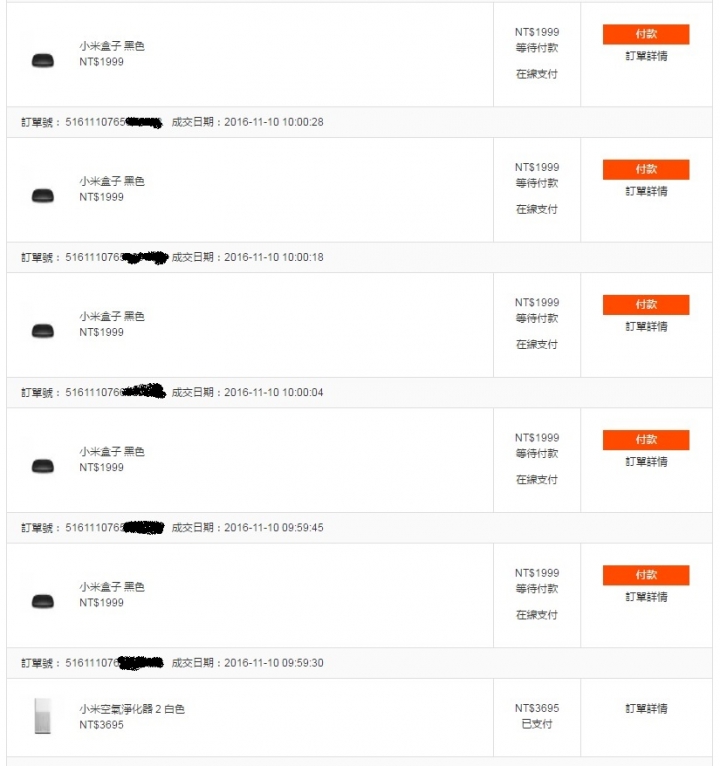
Task: Click the topmost Mi Box product thumbnail
Action: pos(42,61)
